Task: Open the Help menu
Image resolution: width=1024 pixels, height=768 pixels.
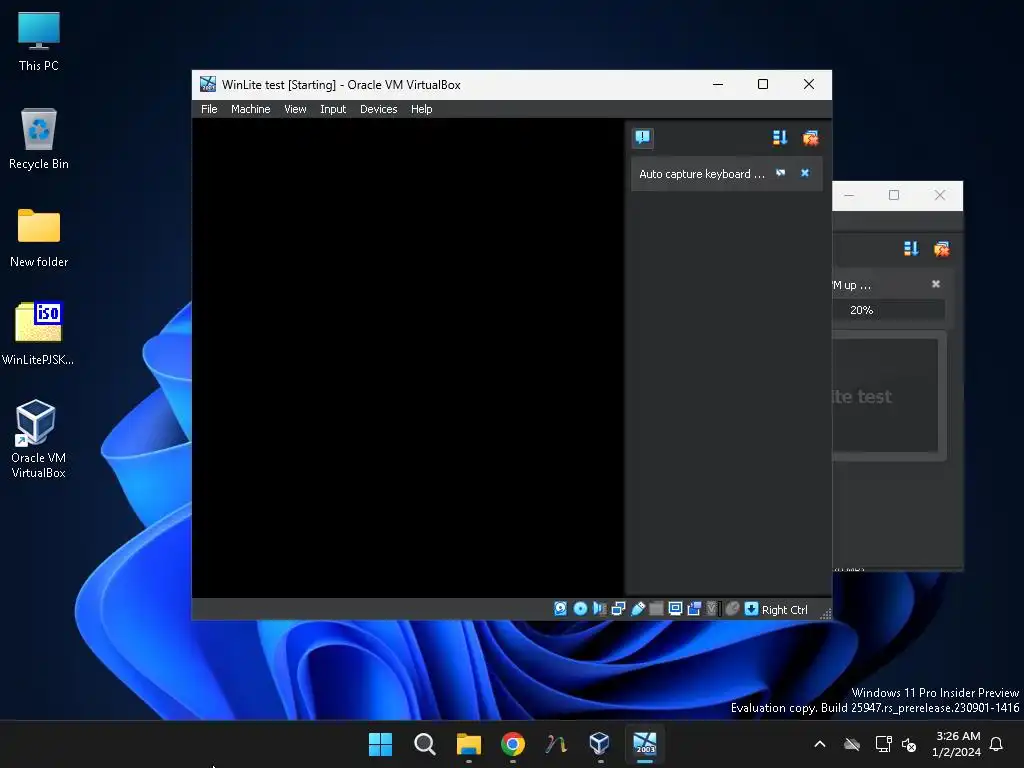Action: pyautogui.click(x=421, y=109)
